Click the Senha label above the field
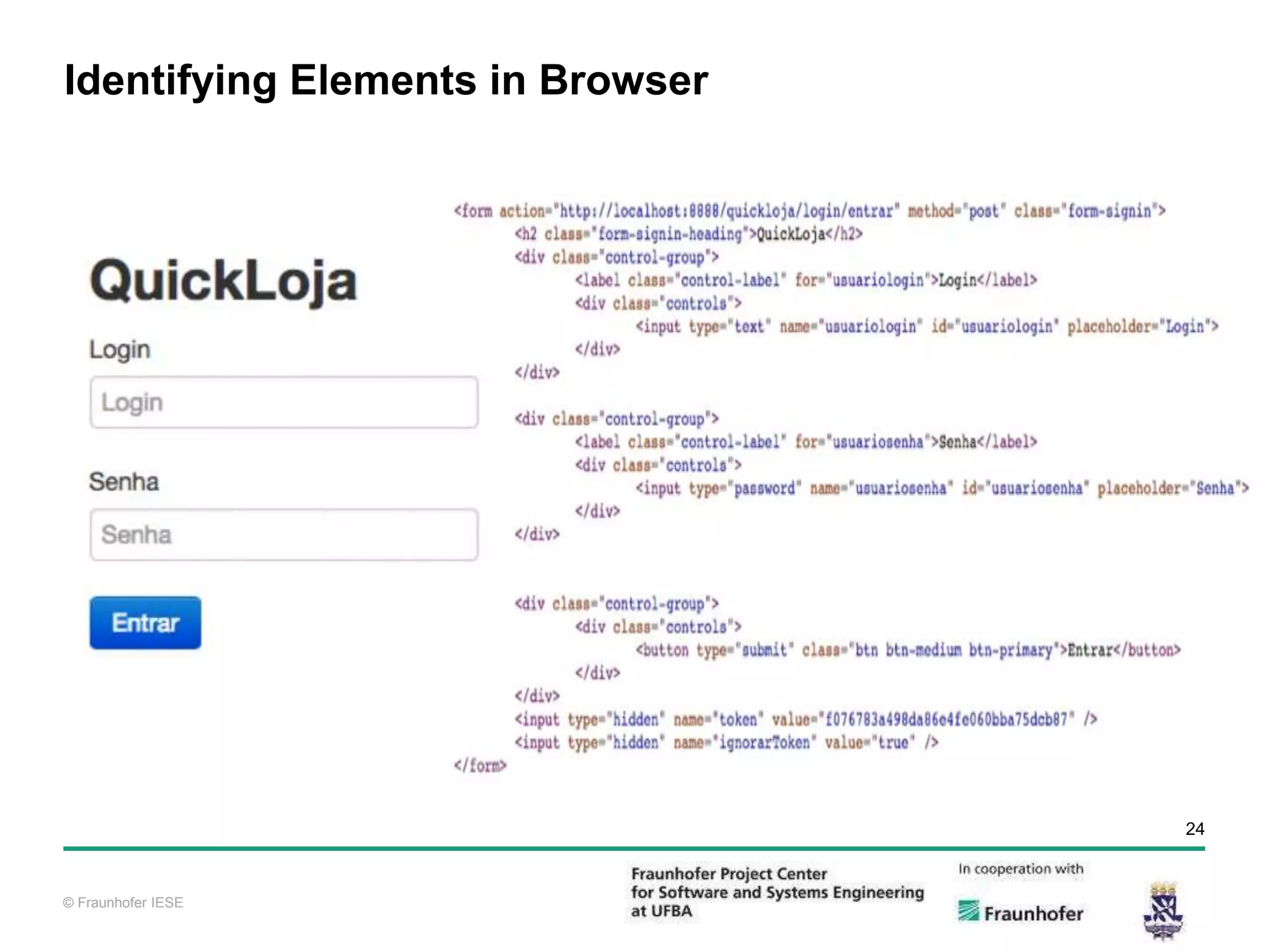 (x=124, y=482)
